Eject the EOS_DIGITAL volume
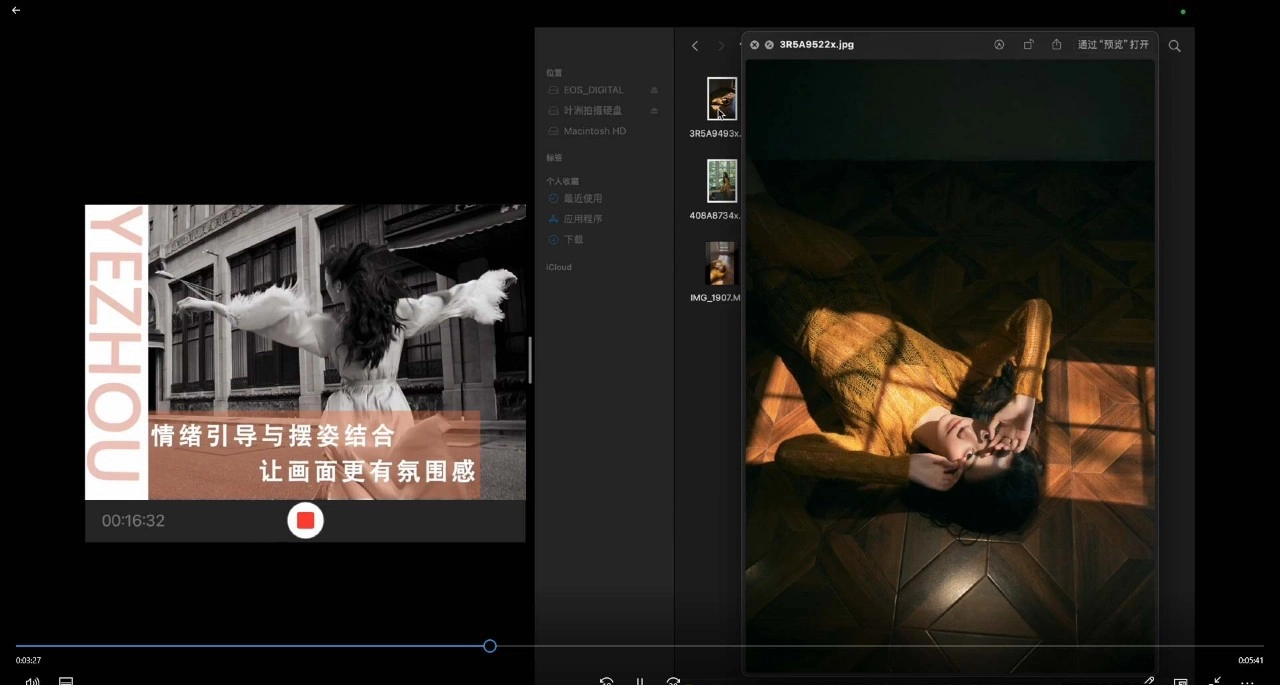The image size is (1280, 685). click(x=654, y=90)
